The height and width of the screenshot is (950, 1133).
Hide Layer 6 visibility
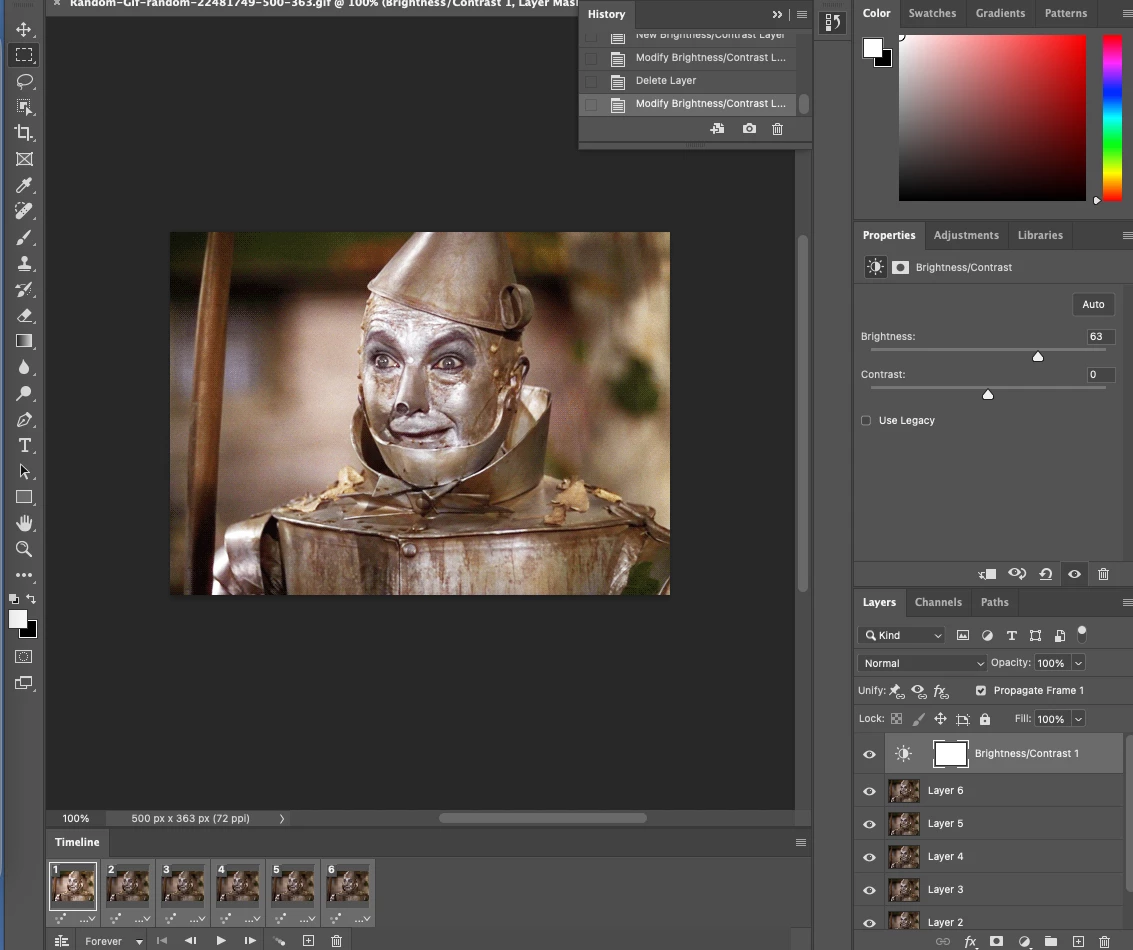click(x=869, y=791)
